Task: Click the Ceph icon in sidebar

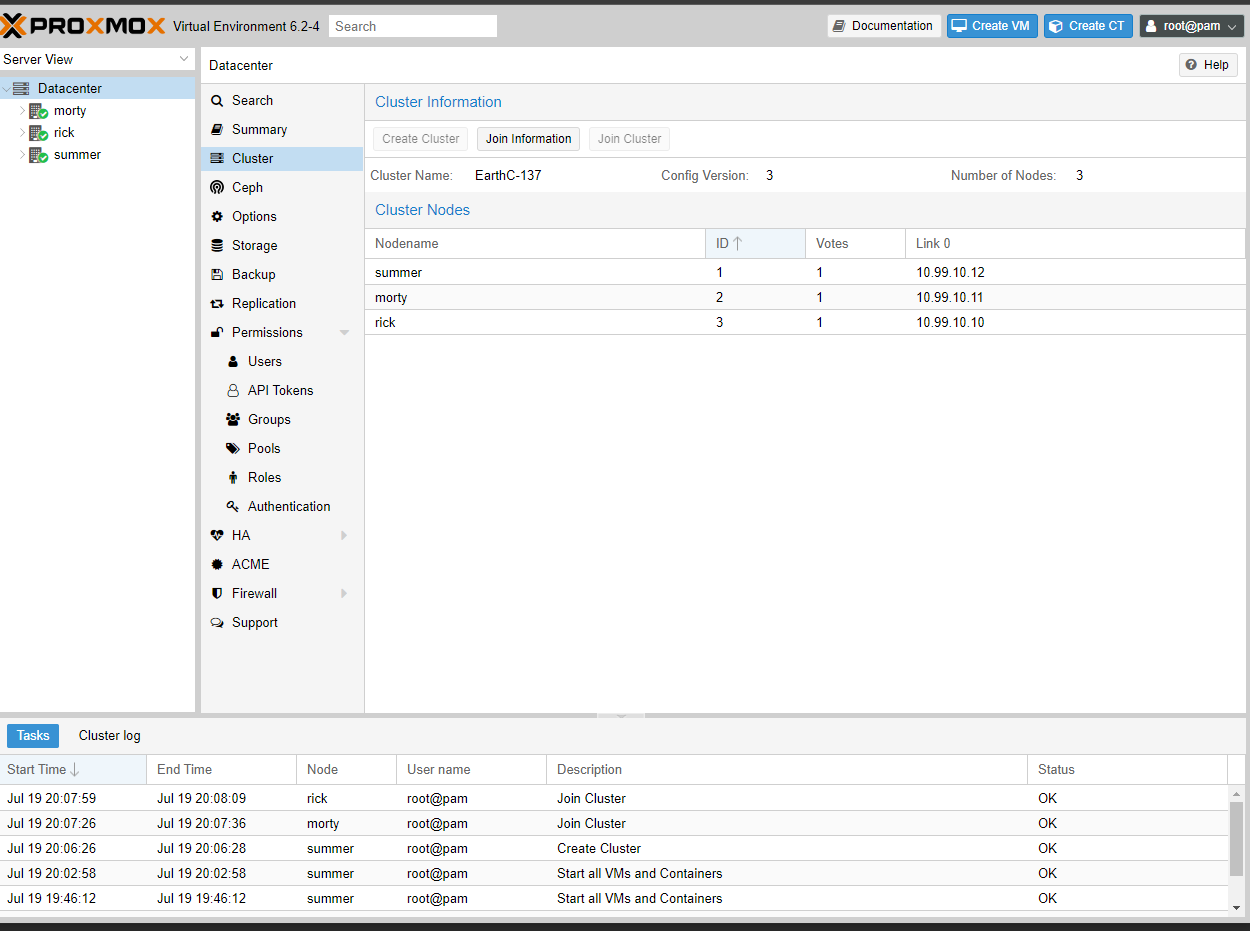Action: click(x=217, y=187)
